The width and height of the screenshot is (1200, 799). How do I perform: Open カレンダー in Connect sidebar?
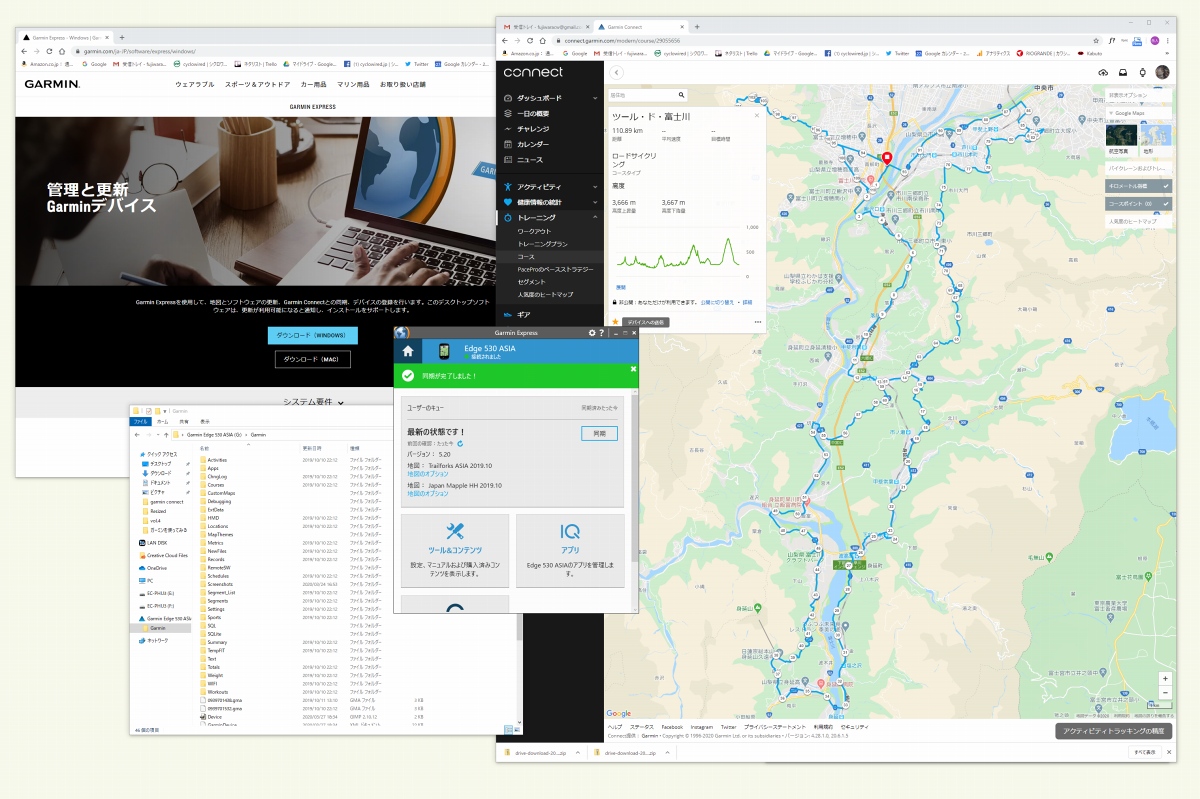tap(533, 144)
